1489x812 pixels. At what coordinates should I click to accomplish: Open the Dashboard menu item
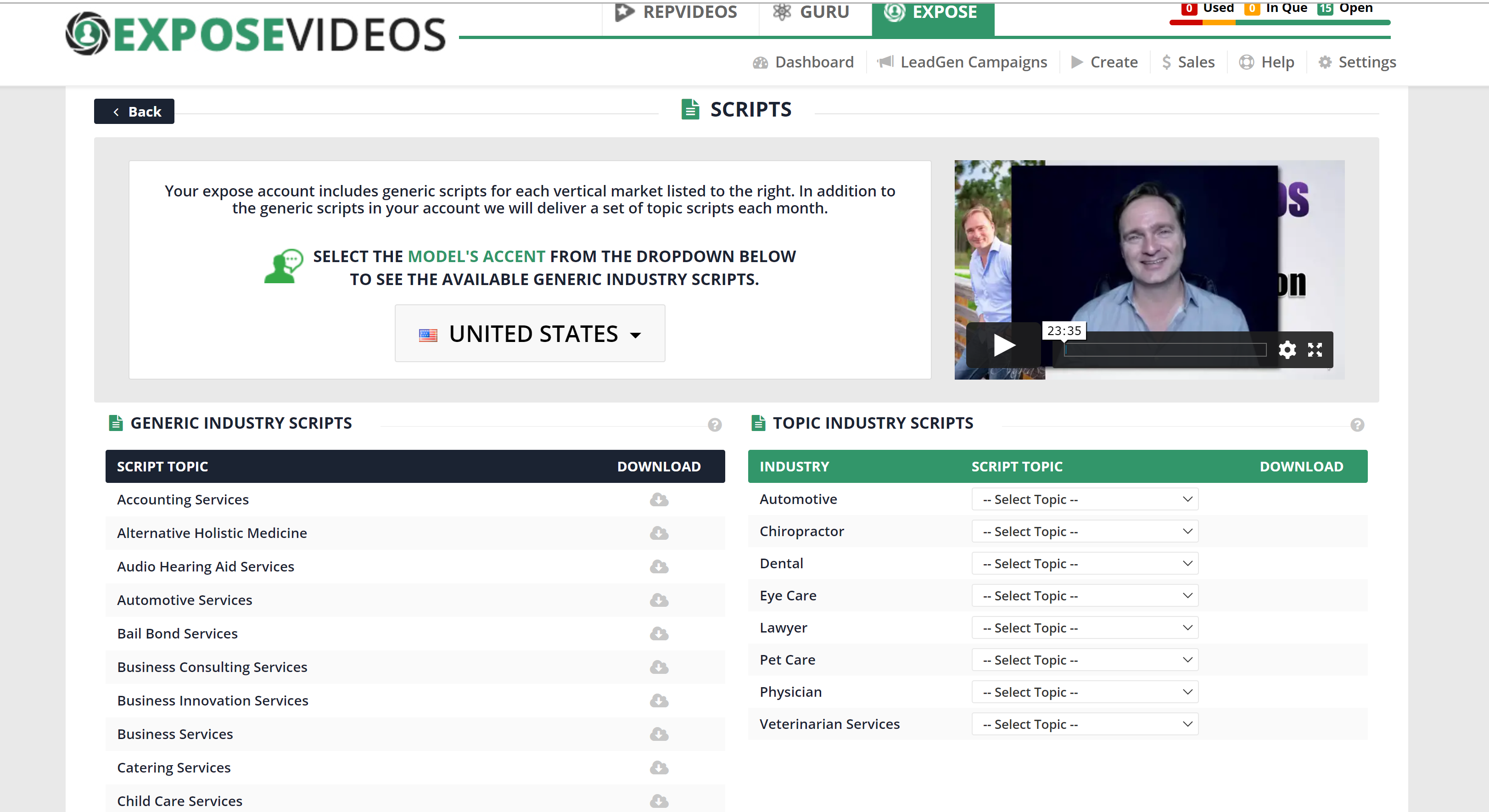point(803,62)
